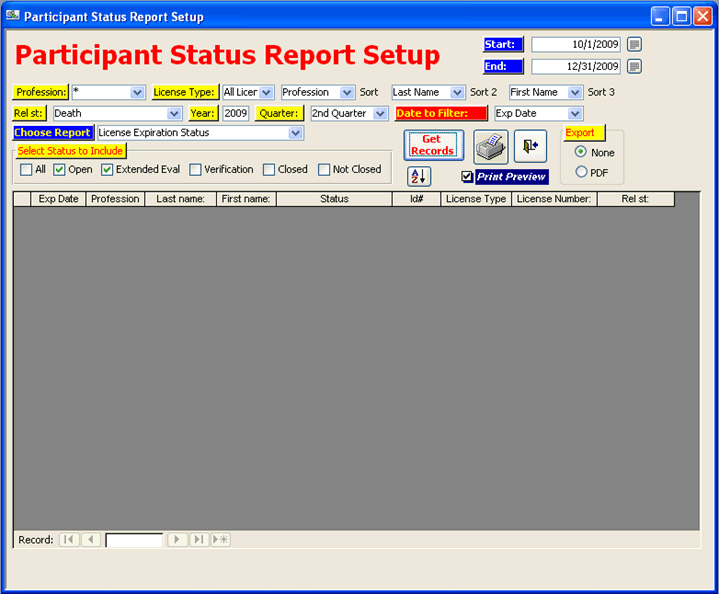This screenshot has width=719, height=594.
Task: Click the yellow License Type label button
Action: 184,92
